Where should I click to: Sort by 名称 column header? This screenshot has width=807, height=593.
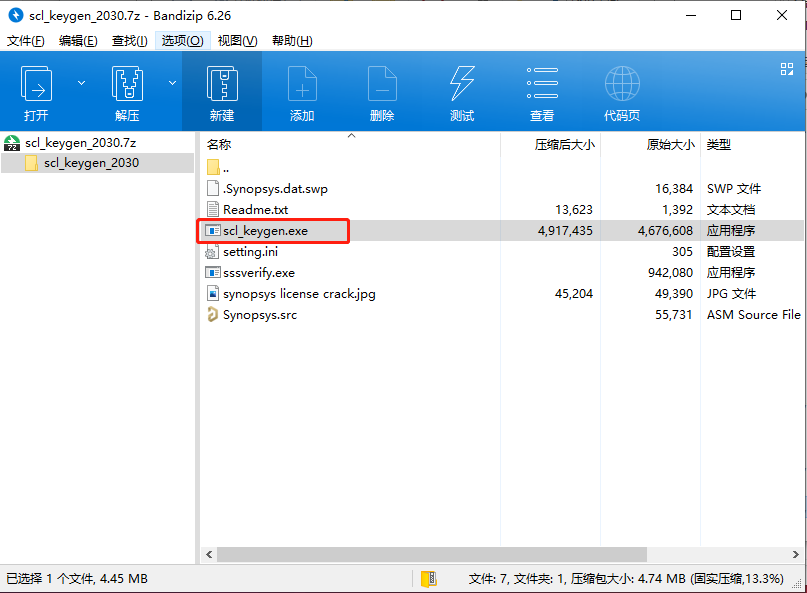219,145
